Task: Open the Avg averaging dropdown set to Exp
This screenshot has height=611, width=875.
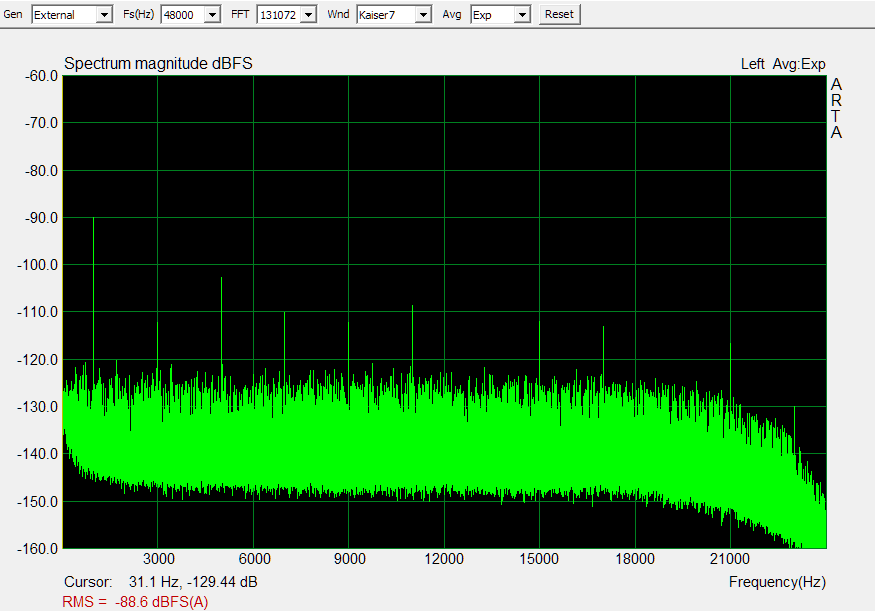Action: pyautogui.click(x=501, y=15)
